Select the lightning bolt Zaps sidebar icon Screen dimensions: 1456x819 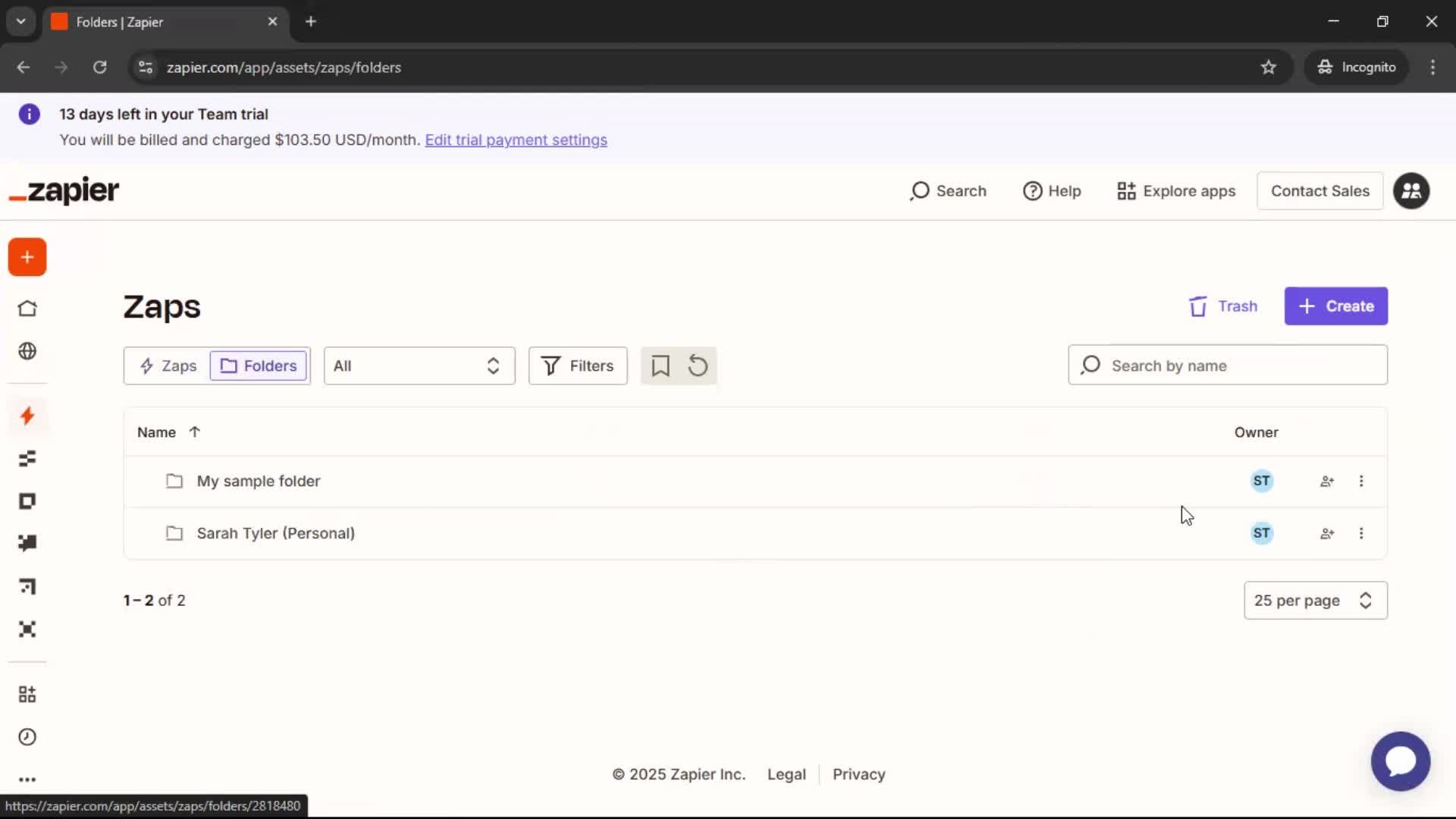coord(27,416)
